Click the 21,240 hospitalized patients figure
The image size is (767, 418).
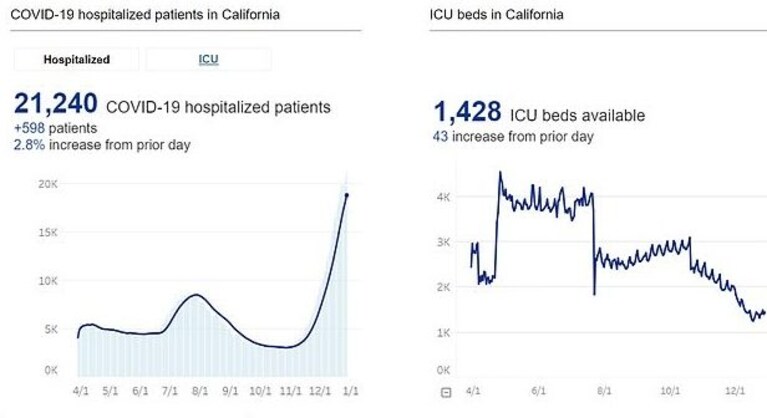(x=56, y=104)
